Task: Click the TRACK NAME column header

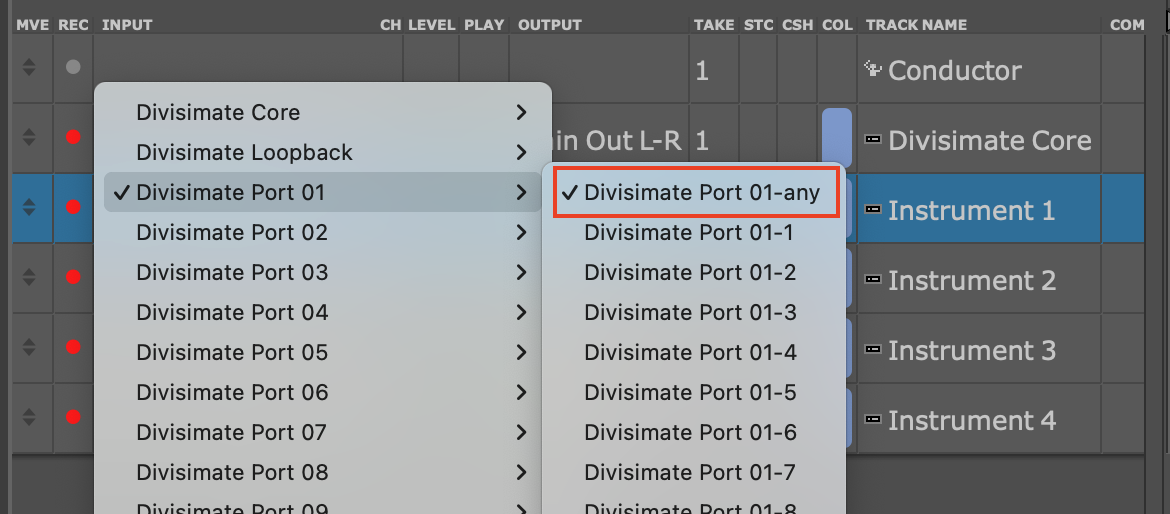Action: (x=916, y=24)
